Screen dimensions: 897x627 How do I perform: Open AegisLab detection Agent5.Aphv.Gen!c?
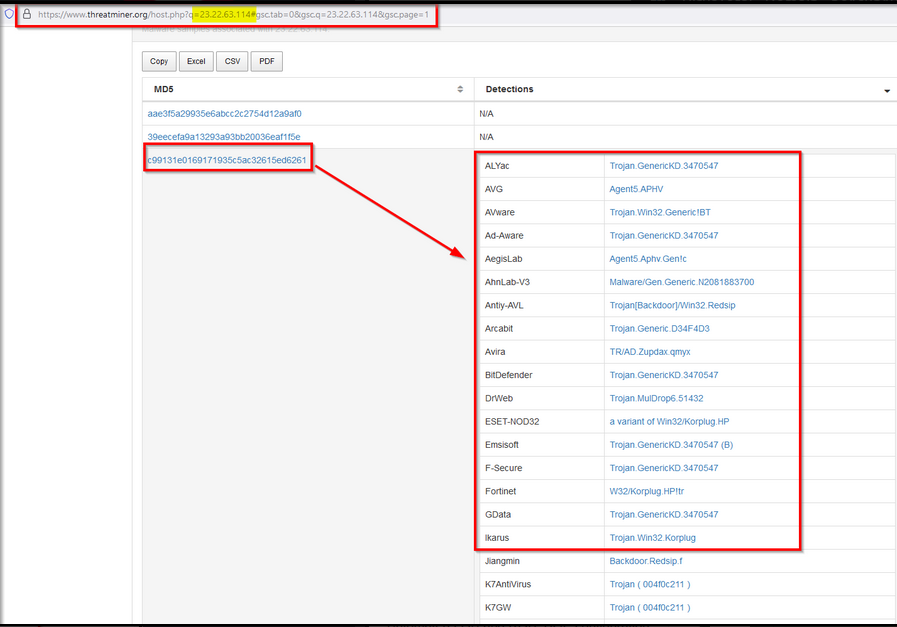(648, 259)
